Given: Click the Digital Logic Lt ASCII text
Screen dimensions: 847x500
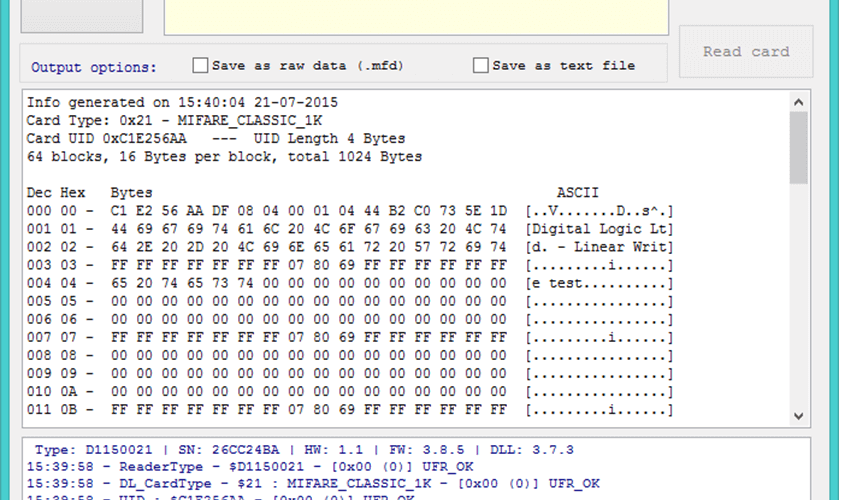Looking at the screenshot, I should 599,229.
